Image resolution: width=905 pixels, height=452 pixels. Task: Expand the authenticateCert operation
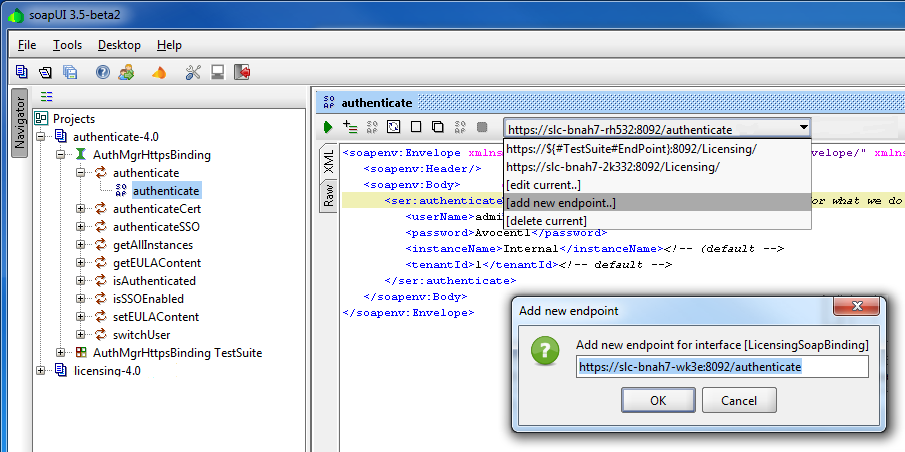point(81,208)
